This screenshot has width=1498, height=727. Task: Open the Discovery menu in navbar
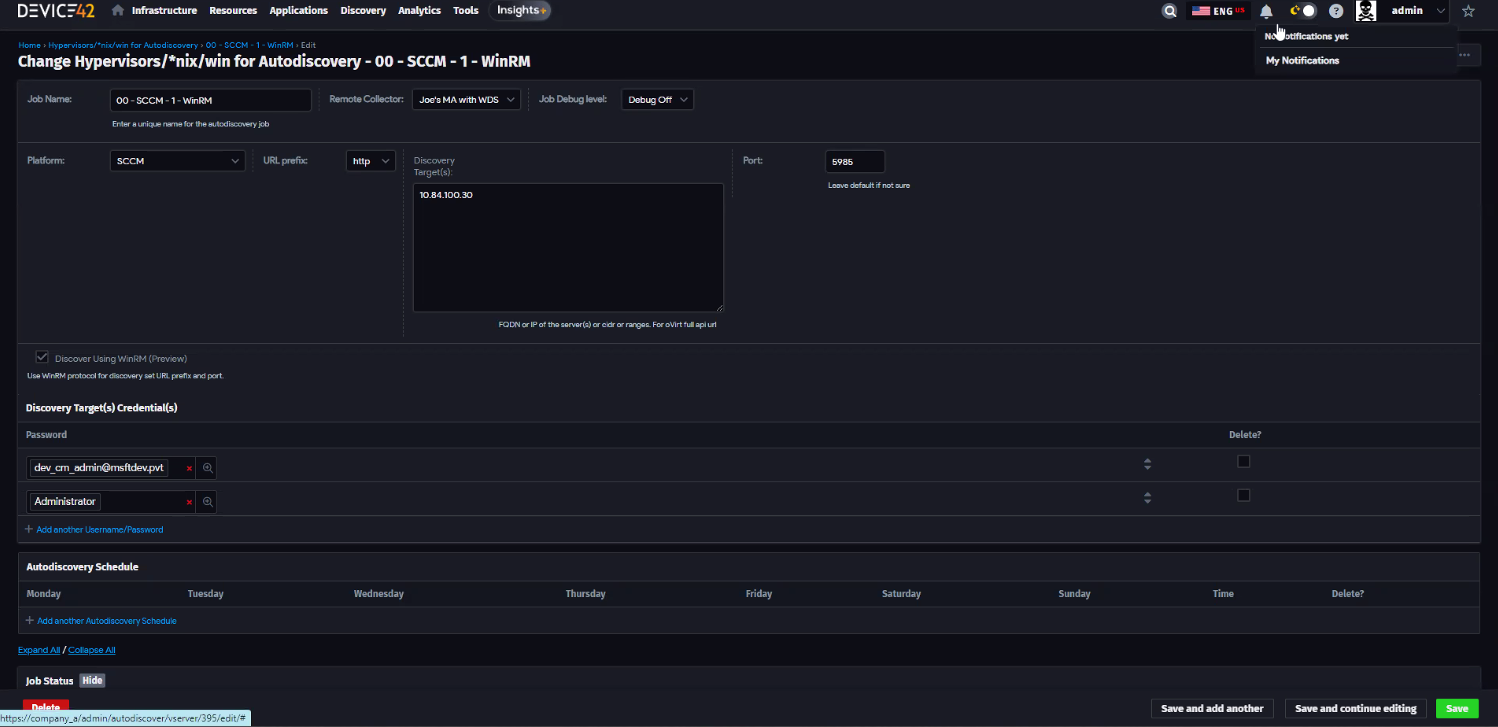363,11
